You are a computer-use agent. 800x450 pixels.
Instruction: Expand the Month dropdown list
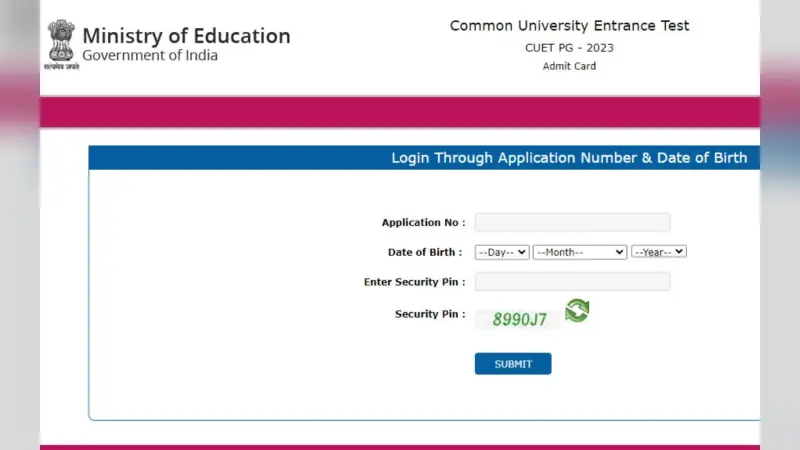click(x=580, y=252)
